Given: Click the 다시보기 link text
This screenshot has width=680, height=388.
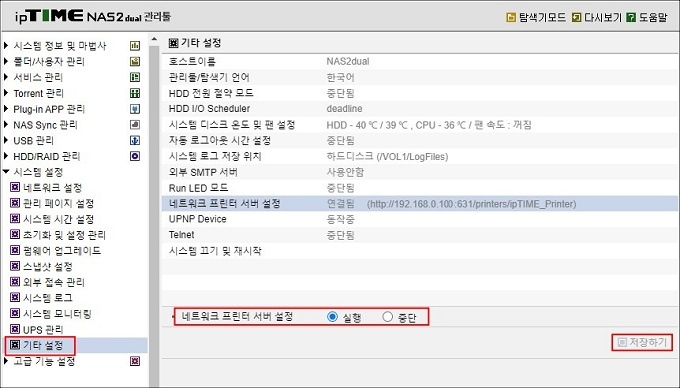Looking at the screenshot, I should [x=603, y=17].
